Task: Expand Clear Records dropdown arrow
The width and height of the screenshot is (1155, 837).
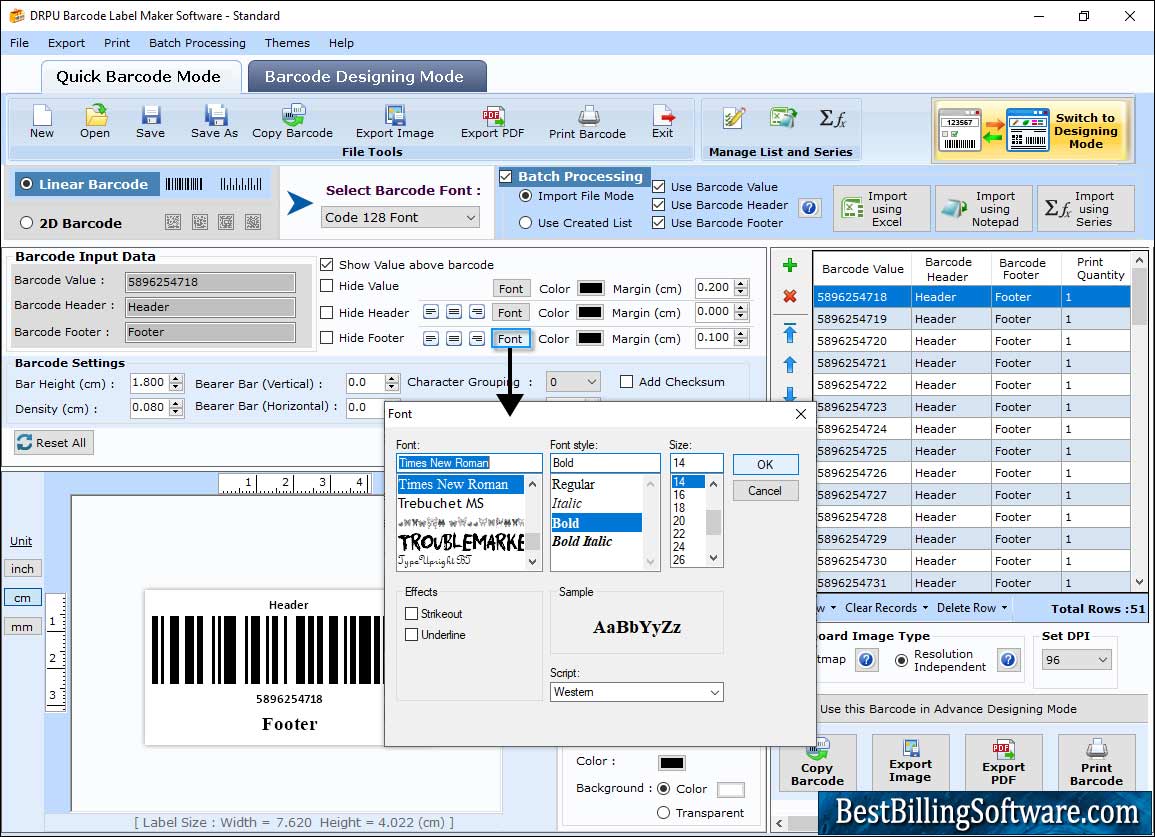Action: (924, 609)
